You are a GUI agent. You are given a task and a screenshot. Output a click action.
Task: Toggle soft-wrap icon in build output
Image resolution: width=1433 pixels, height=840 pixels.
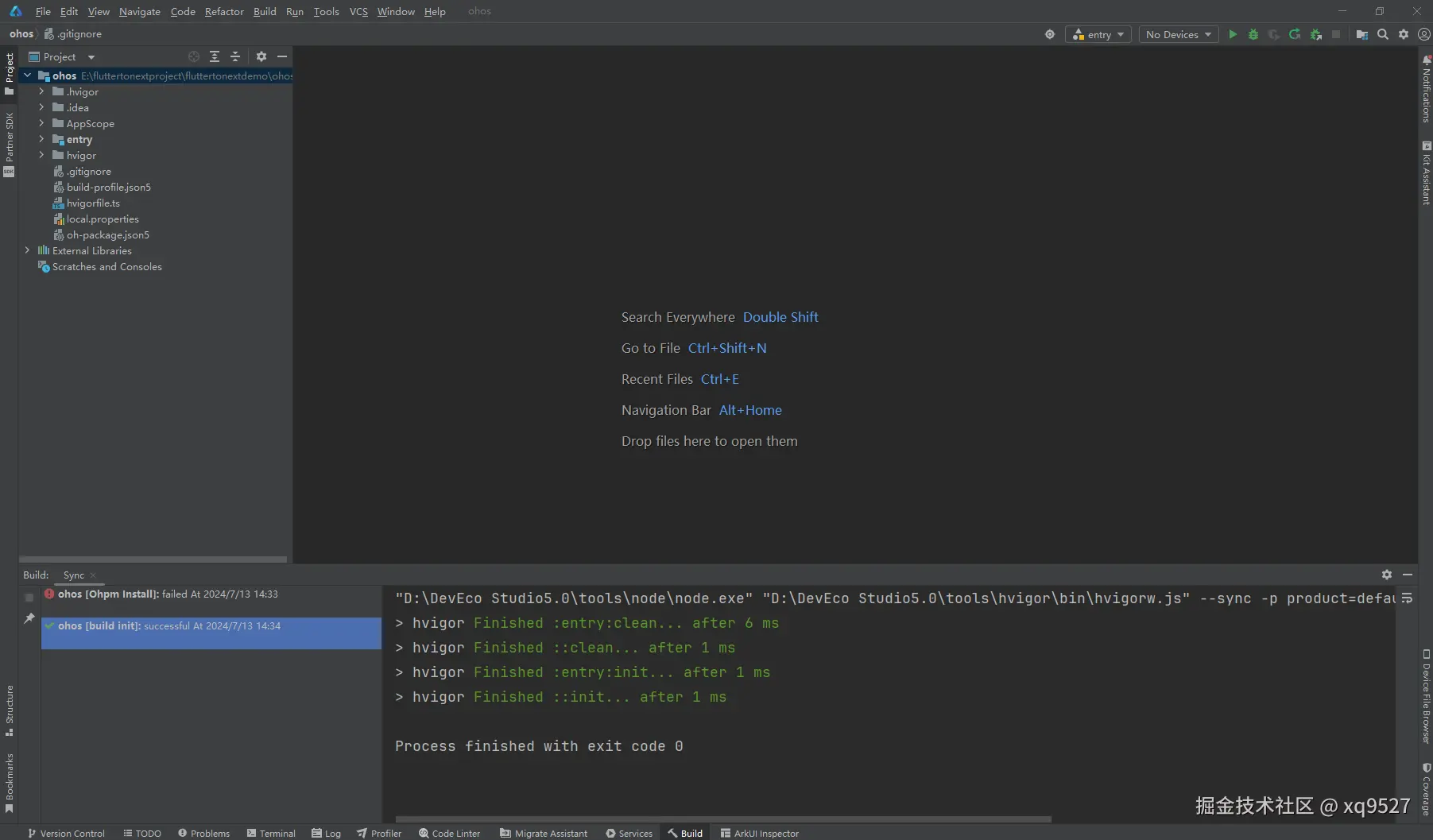pos(1407,598)
